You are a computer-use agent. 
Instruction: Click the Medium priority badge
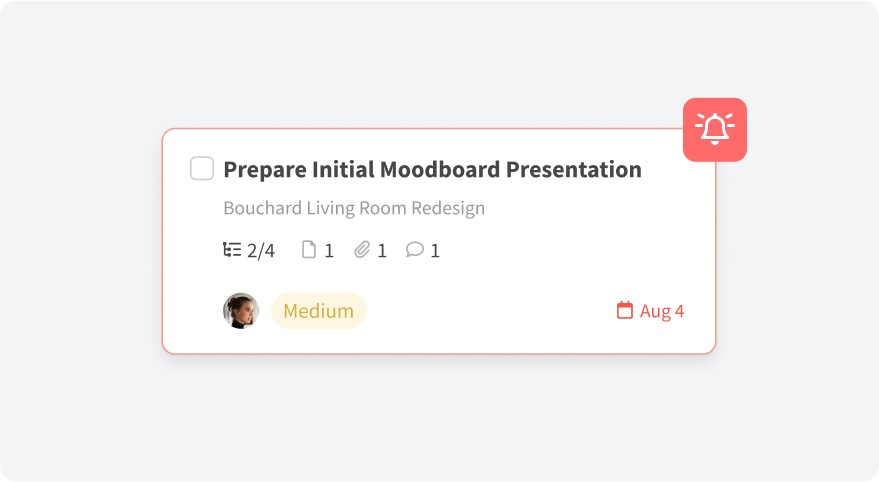[319, 311]
